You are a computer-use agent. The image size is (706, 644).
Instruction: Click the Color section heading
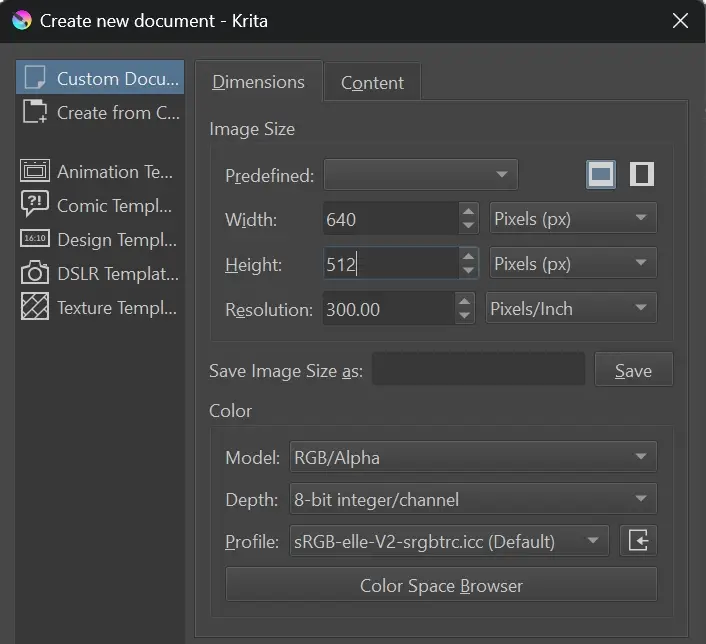[x=231, y=411]
